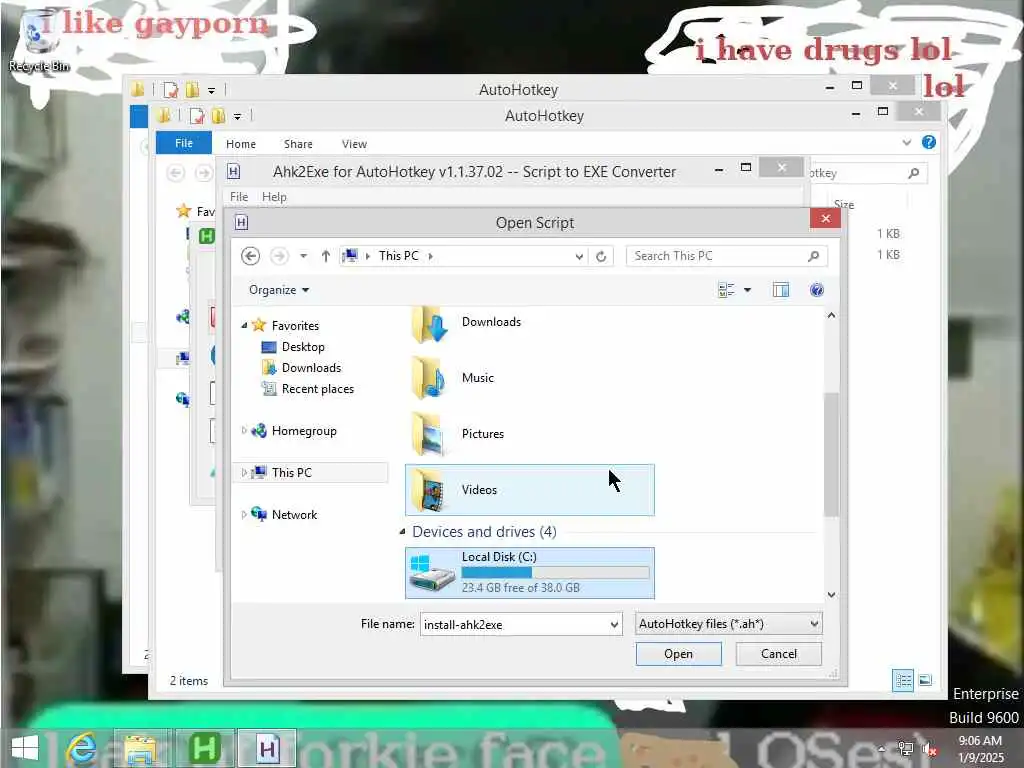Viewport: 1024px width, 768px height.
Task: Click the green AutoHotkey taskbar icon
Action: coord(204,748)
